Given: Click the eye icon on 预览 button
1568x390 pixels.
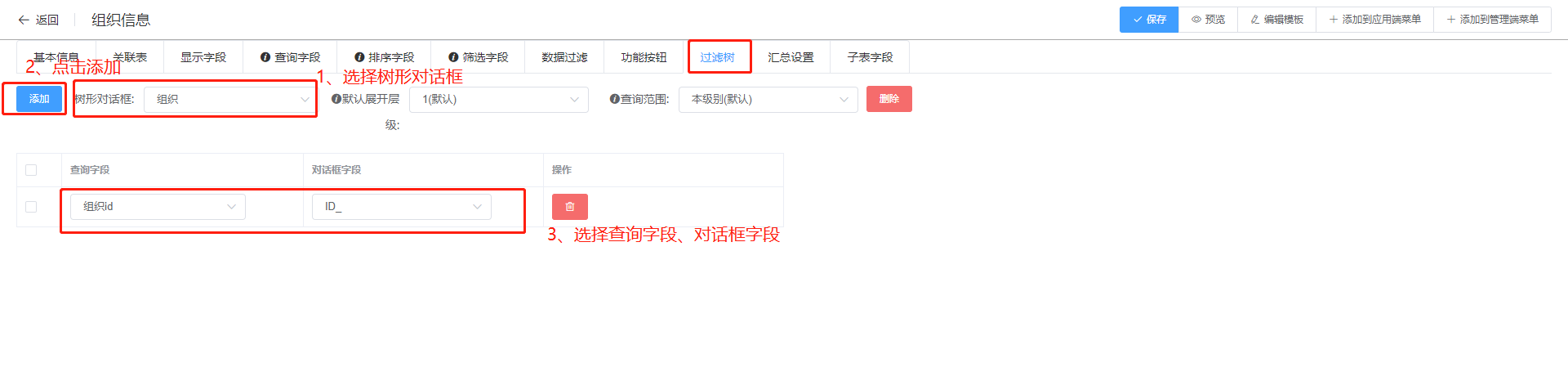Looking at the screenshot, I should (x=1196, y=20).
